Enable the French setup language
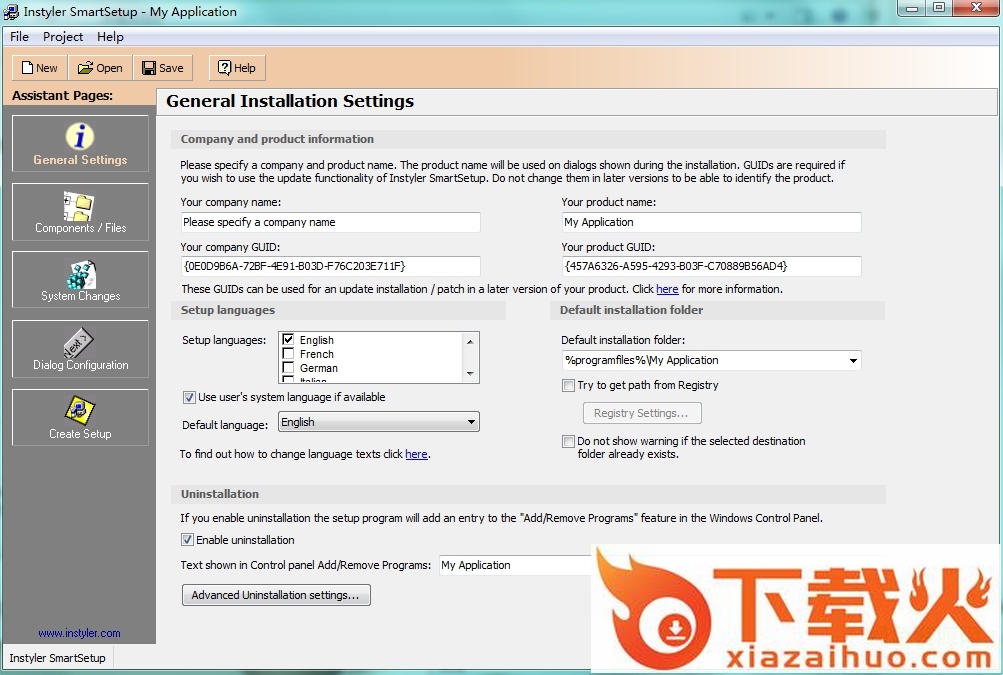The width and height of the screenshot is (1003, 675). [x=288, y=354]
